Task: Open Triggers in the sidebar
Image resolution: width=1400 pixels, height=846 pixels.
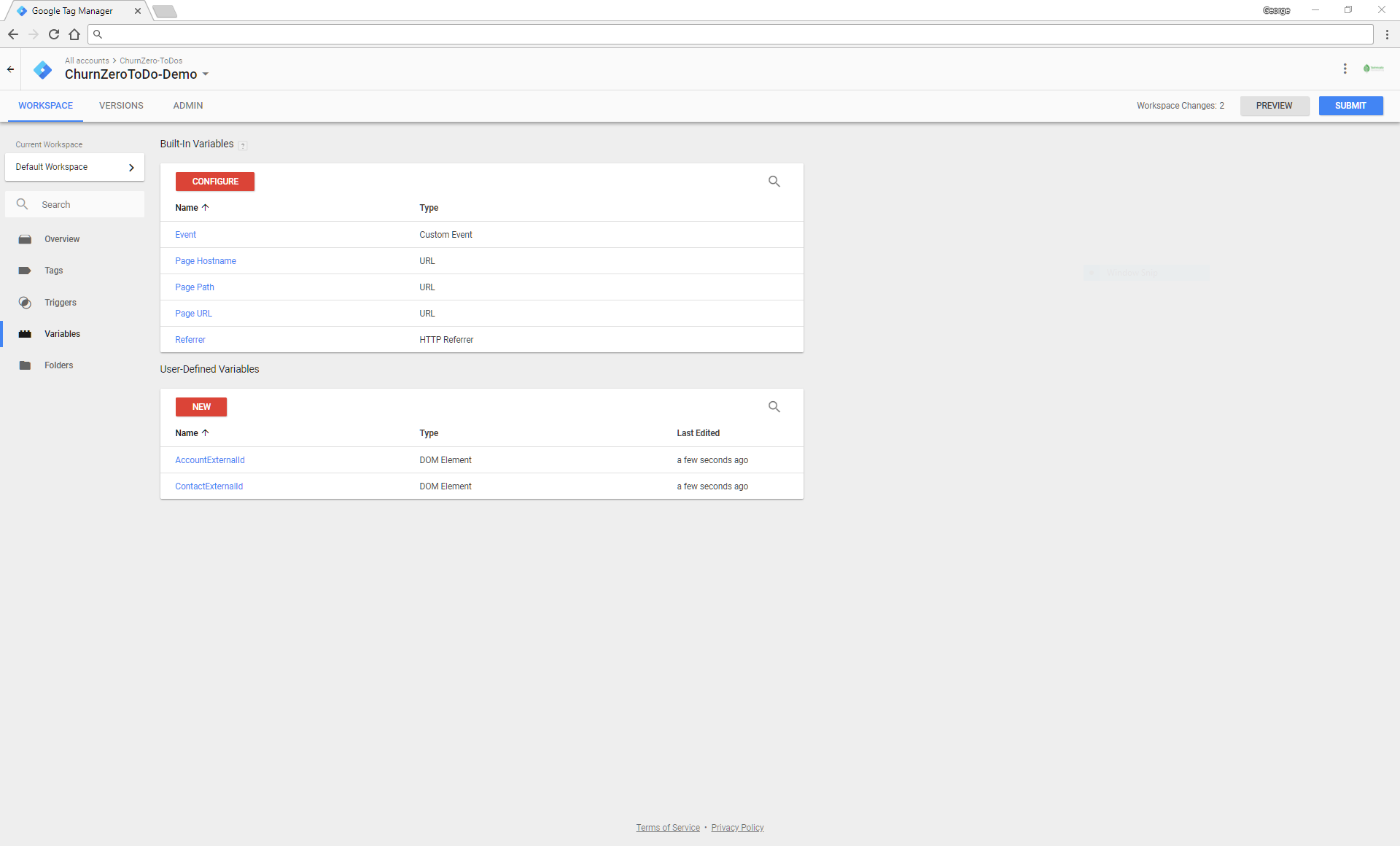Action: click(61, 303)
